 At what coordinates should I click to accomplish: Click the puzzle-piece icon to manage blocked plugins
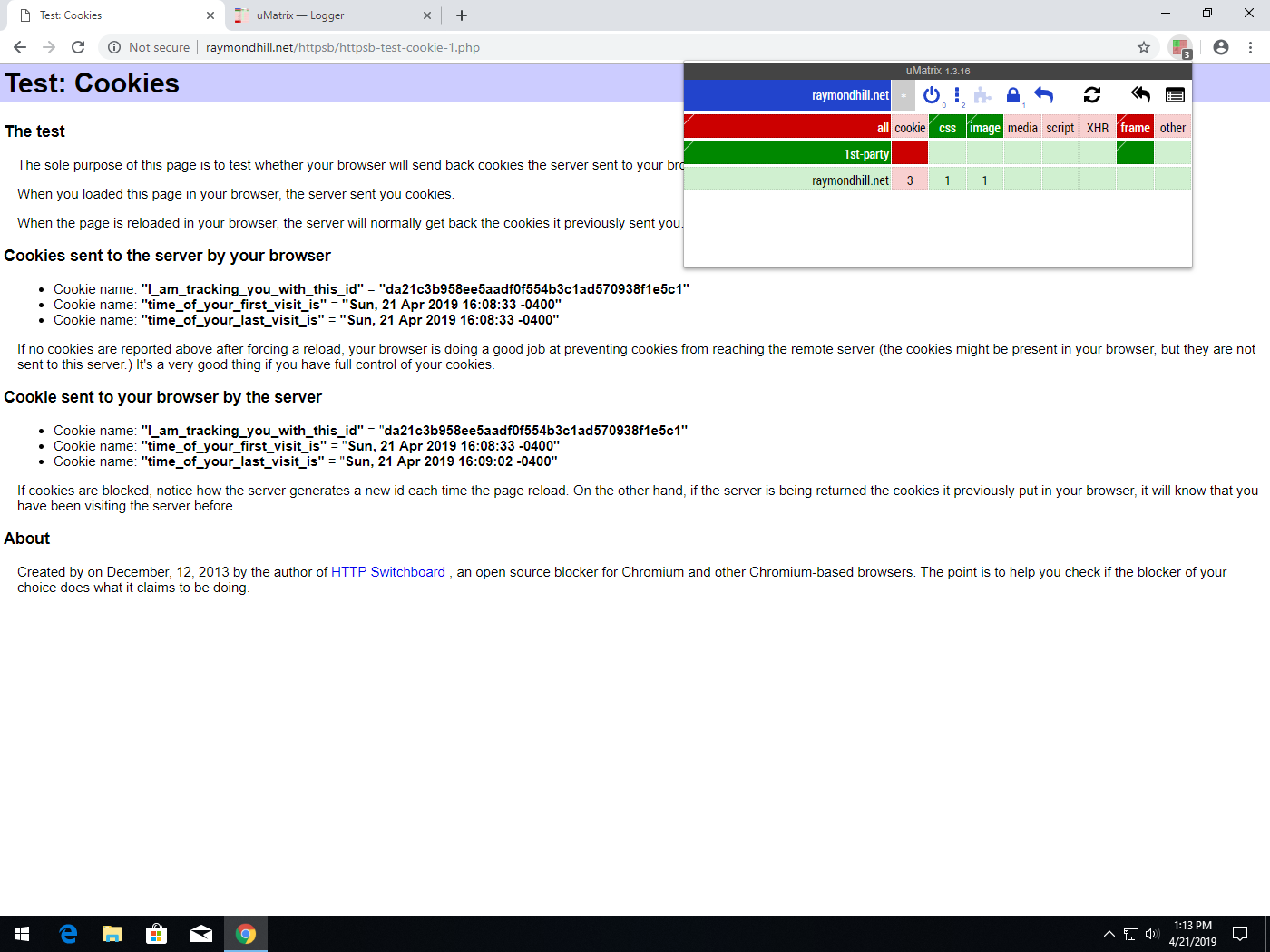coord(983,94)
